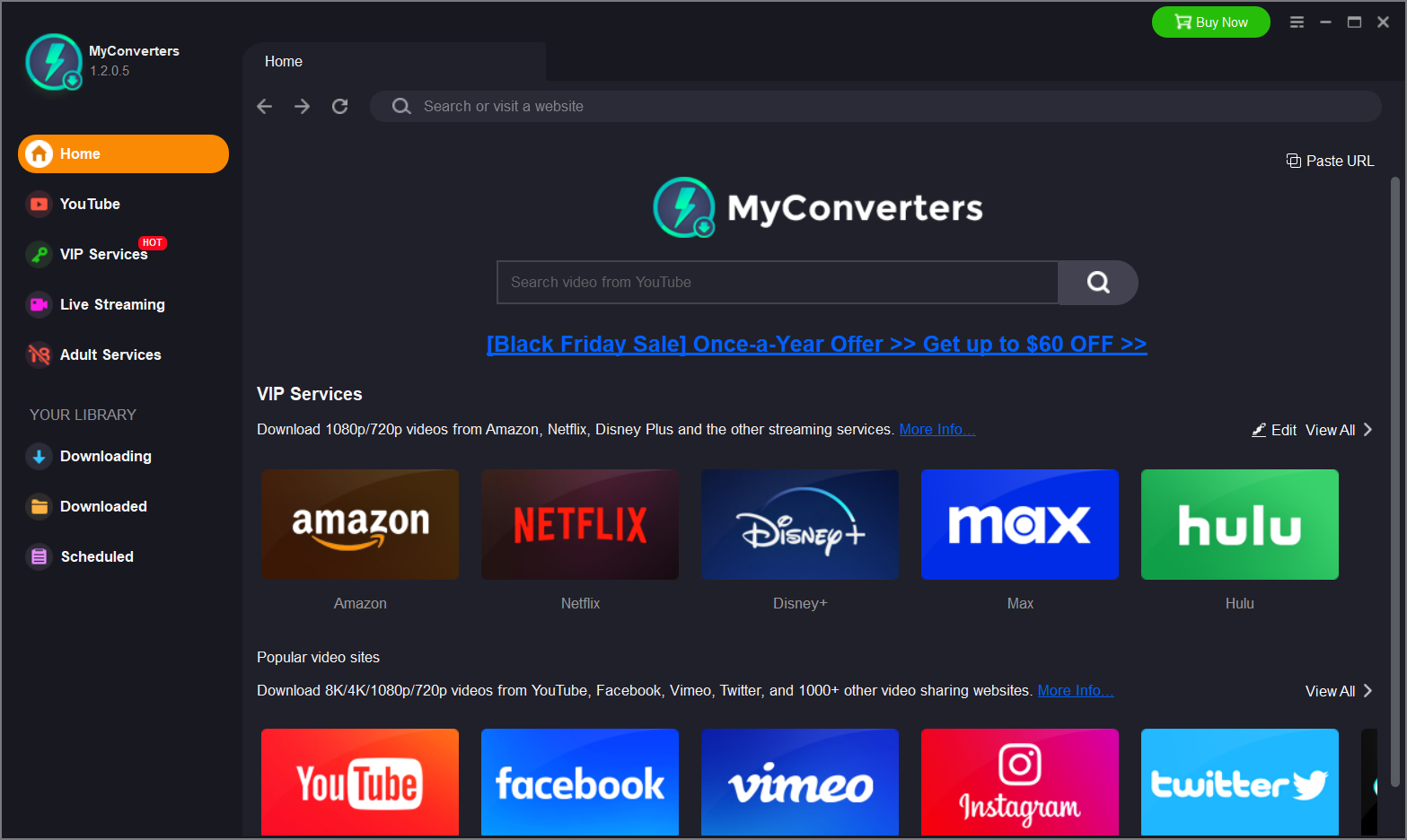Click the Paste URL clipboard icon
The image size is (1407, 840).
(x=1294, y=161)
